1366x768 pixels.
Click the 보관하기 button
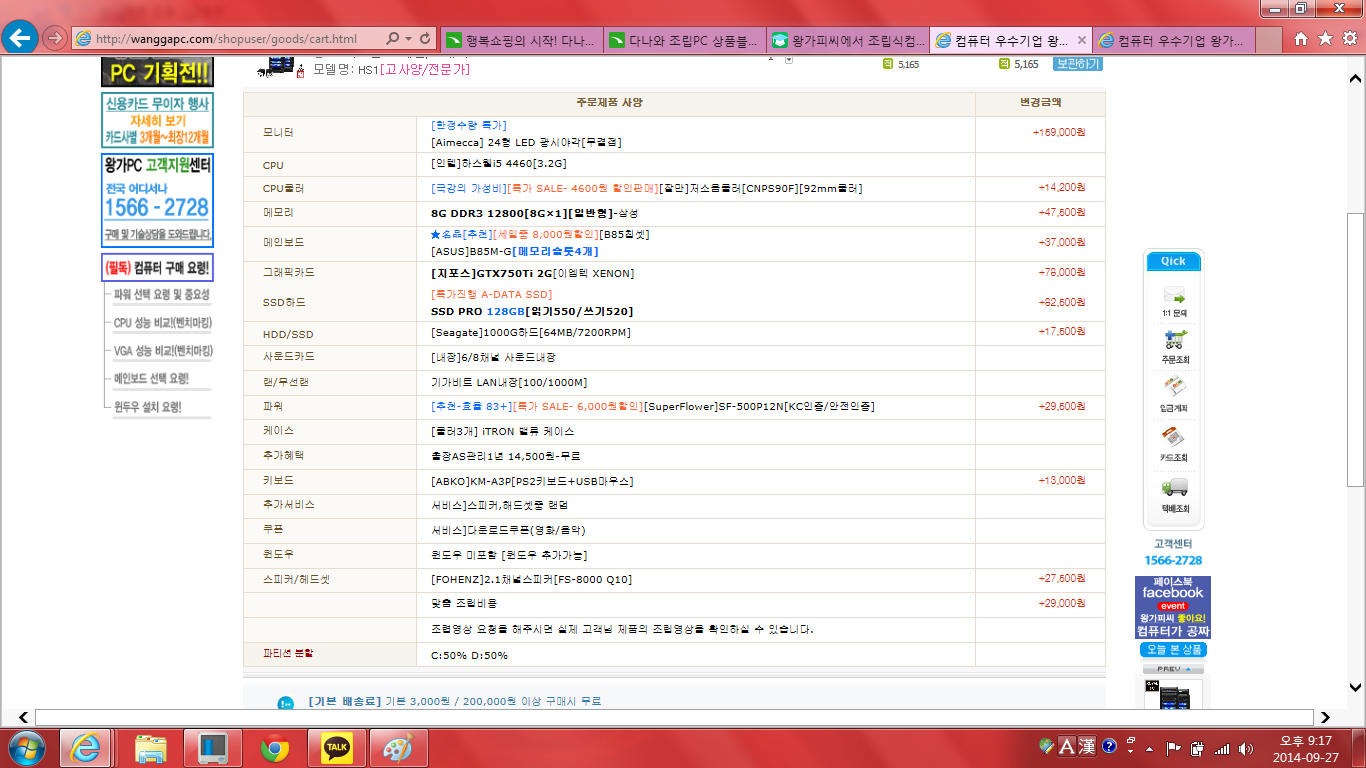point(1078,64)
